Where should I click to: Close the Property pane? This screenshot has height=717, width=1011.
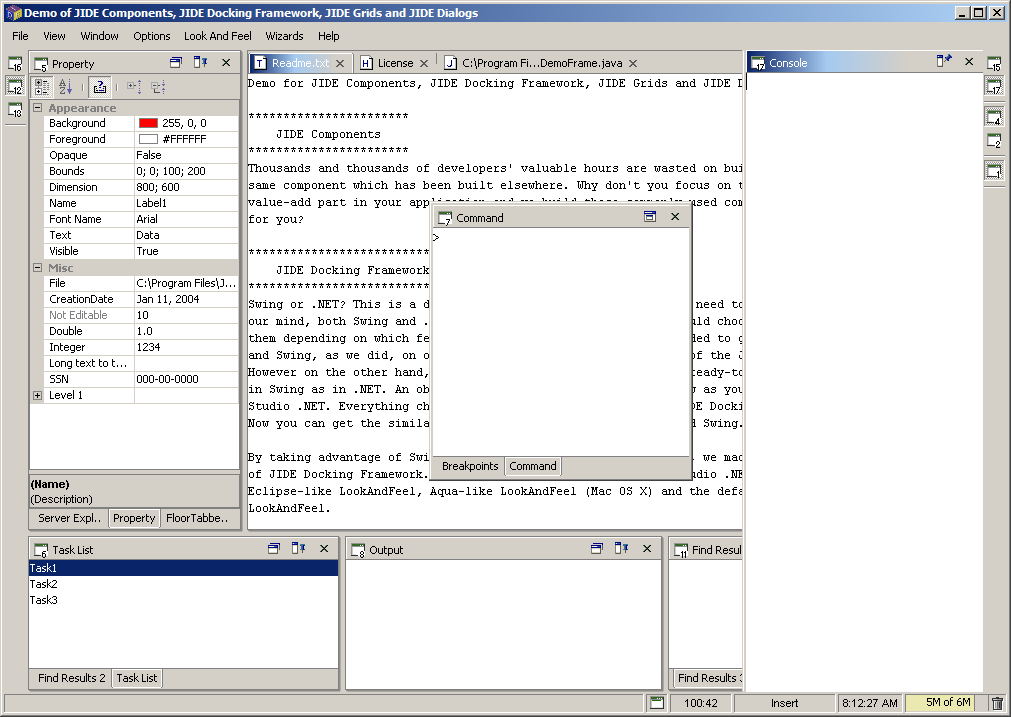point(226,63)
